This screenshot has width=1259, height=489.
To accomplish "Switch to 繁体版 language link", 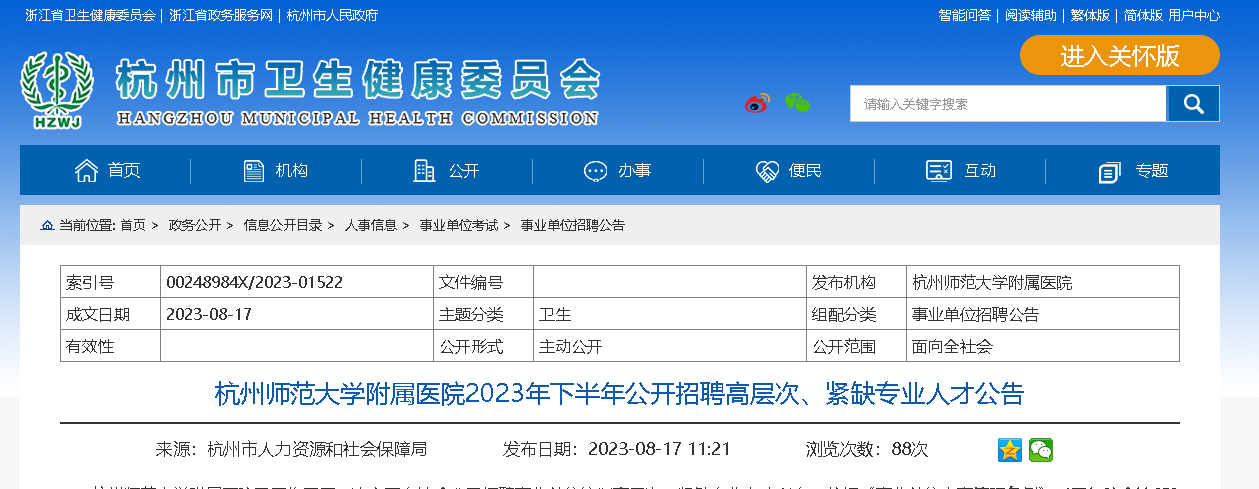I will pos(1090,15).
